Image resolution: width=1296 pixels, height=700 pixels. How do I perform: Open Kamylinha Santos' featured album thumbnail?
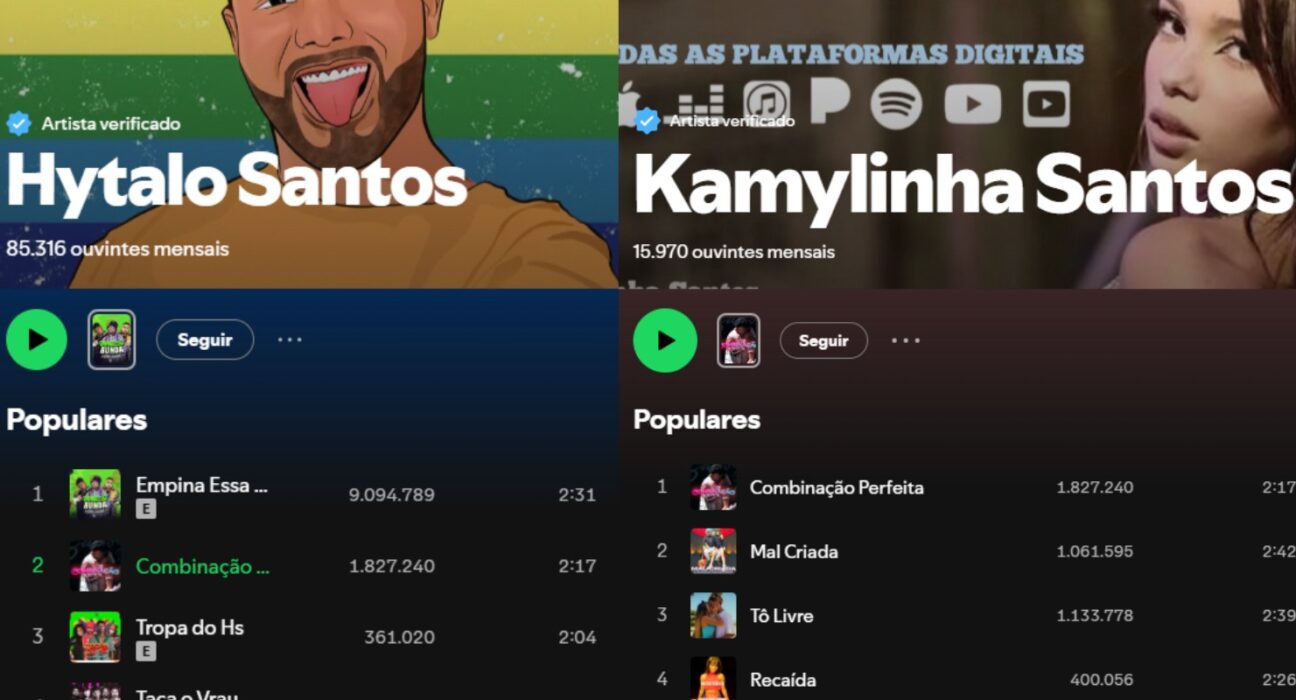[x=739, y=341]
